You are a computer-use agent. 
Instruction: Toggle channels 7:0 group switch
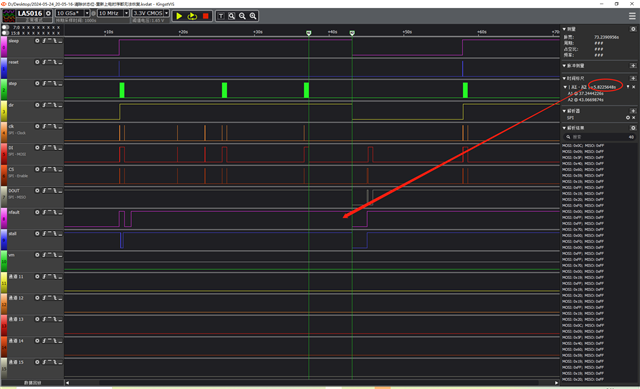tap(5, 27)
